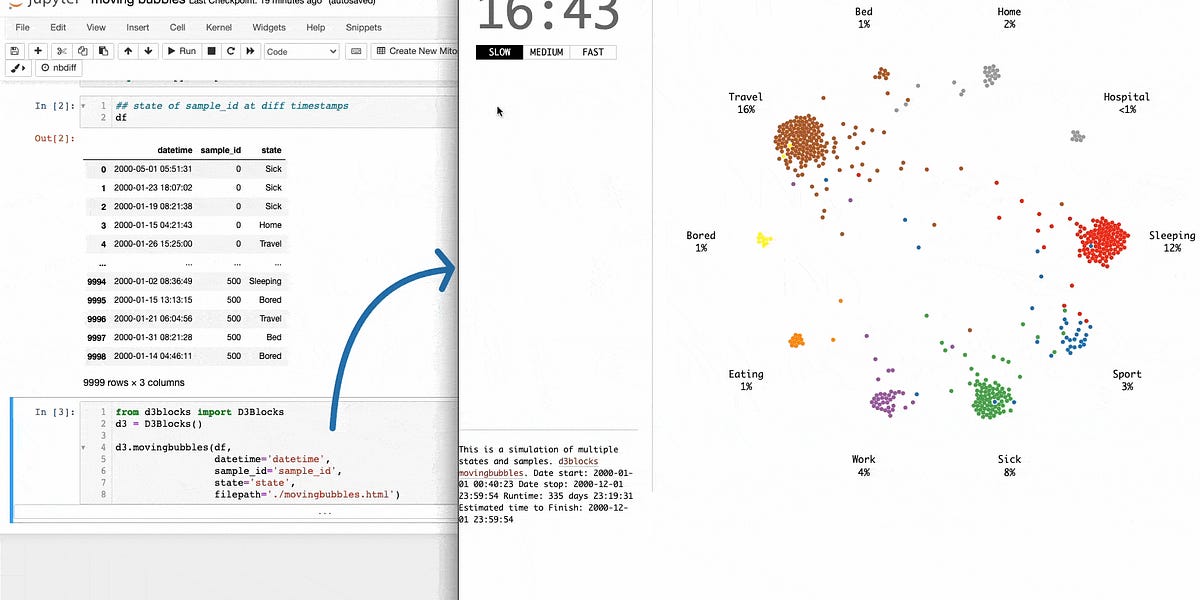Click the '2000-01-26 15:25:00' table cell

click(153, 244)
